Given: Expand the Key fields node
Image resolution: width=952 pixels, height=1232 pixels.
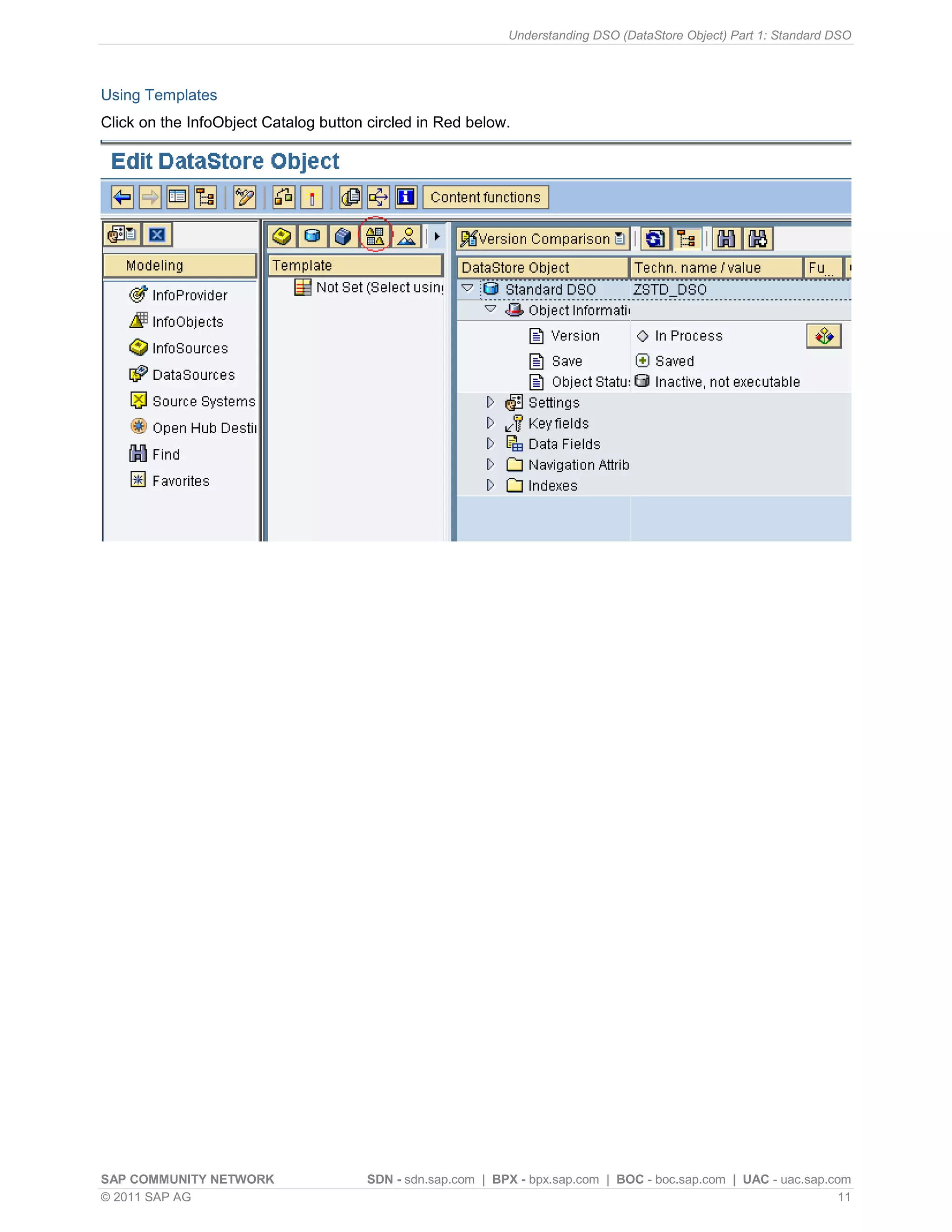Looking at the screenshot, I should click(491, 423).
